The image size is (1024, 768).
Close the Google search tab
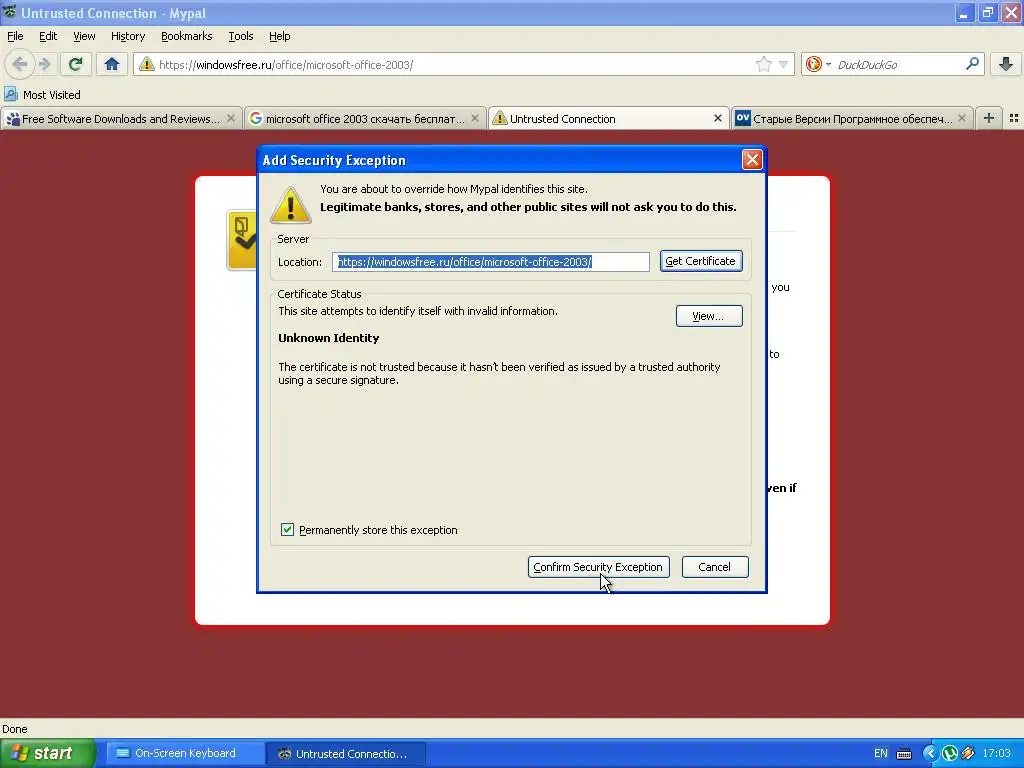coord(475,118)
